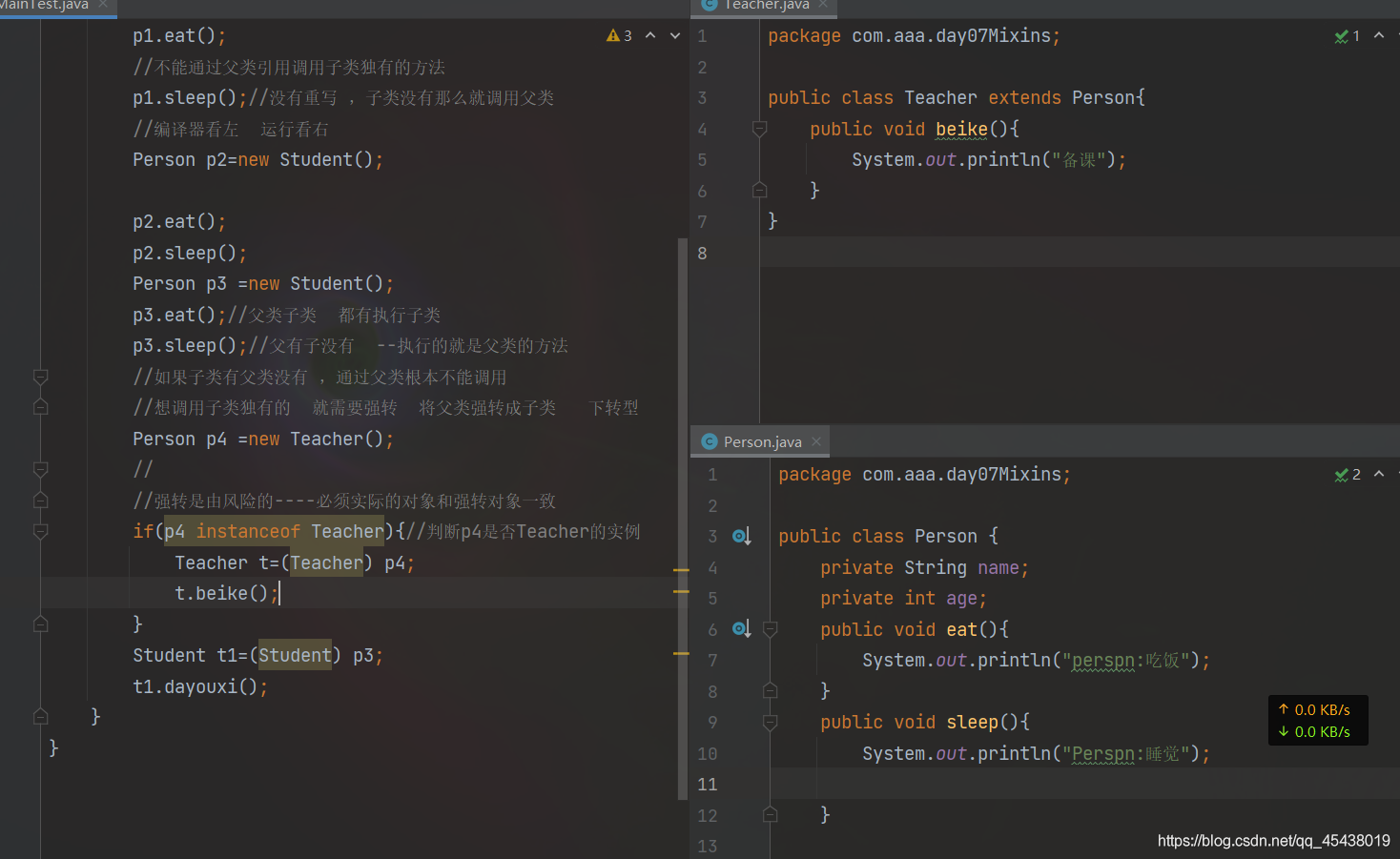1400x859 pixels.
Task: Collapse the sleep() method fold in Person.java
Action: tap(771, 723)
